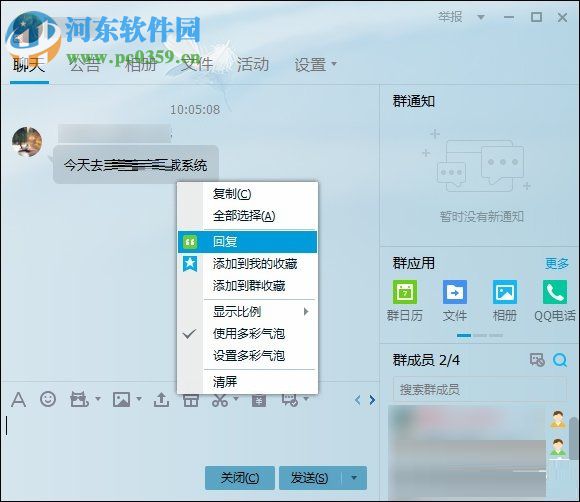Click the first group member avatar icon
Screen dimensions: 580x502
[557, 419]
